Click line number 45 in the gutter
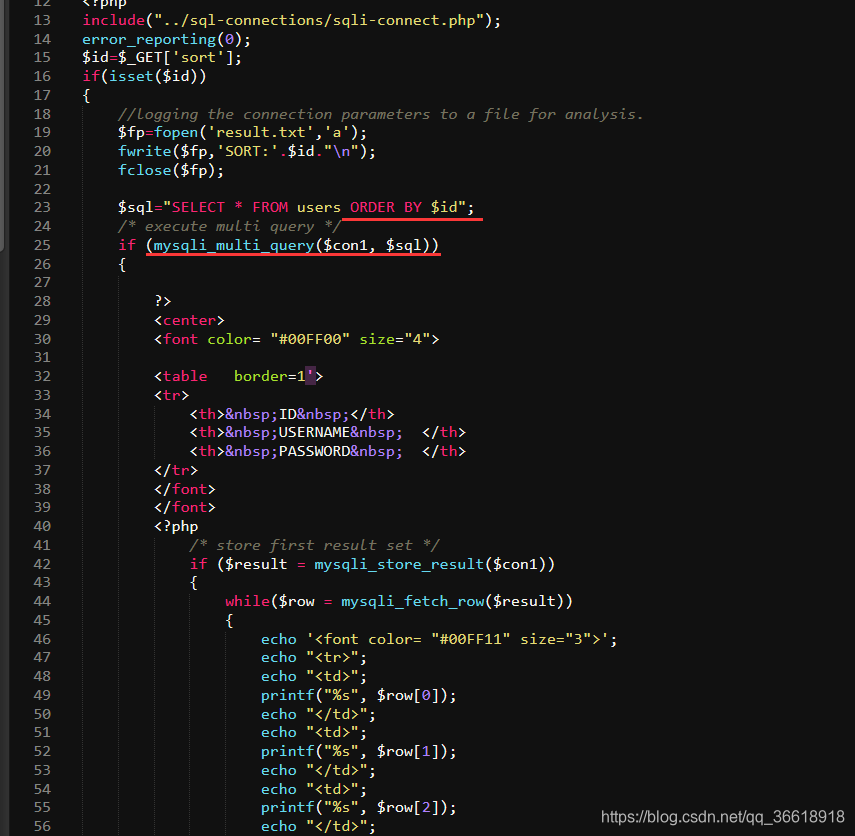This screenshot has width=855, height=836. pyautogui.click(x=42, y=621)
